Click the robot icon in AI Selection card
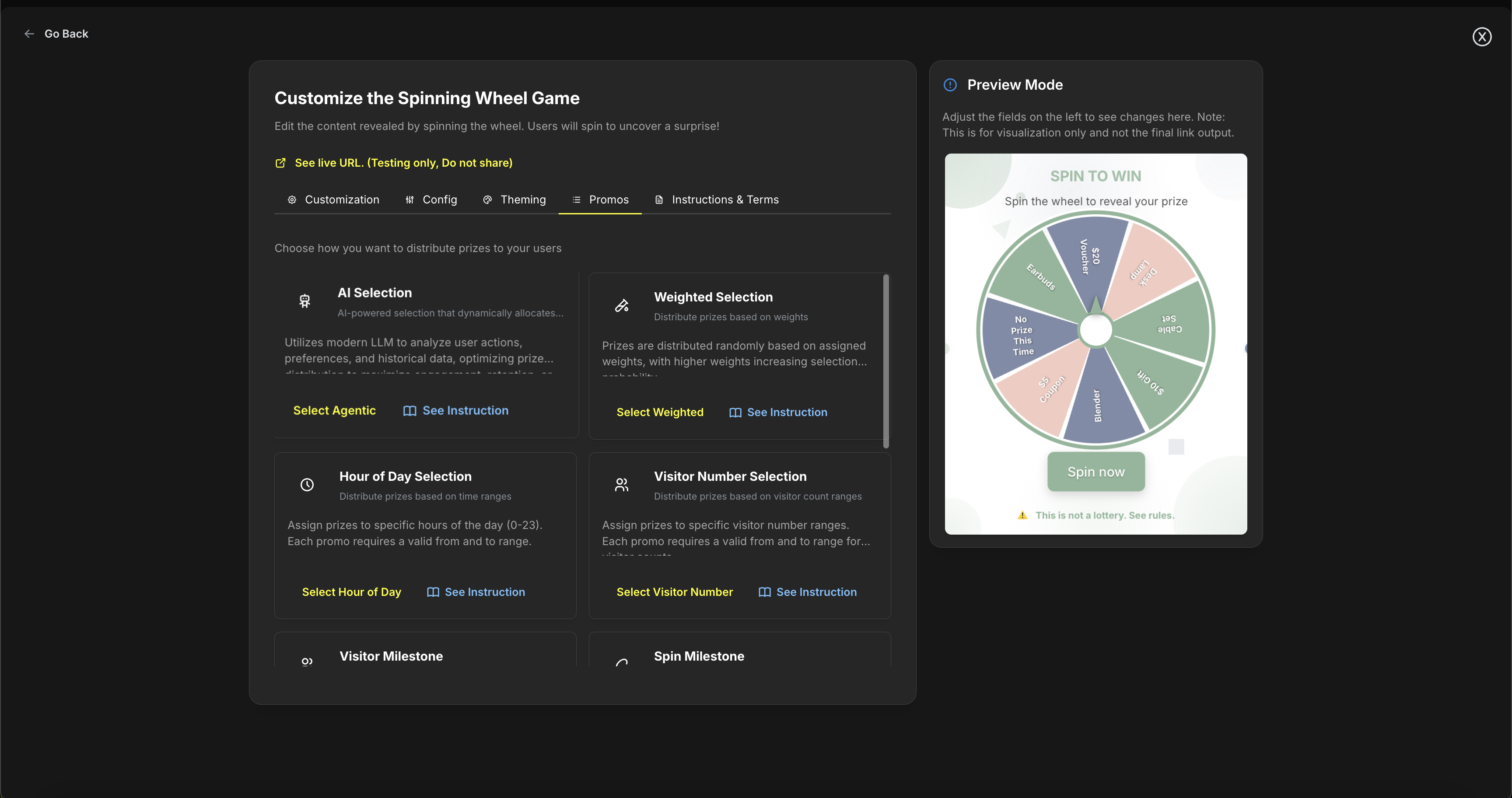The height and width of the screenshot is (798, 1512). [304, 301]
